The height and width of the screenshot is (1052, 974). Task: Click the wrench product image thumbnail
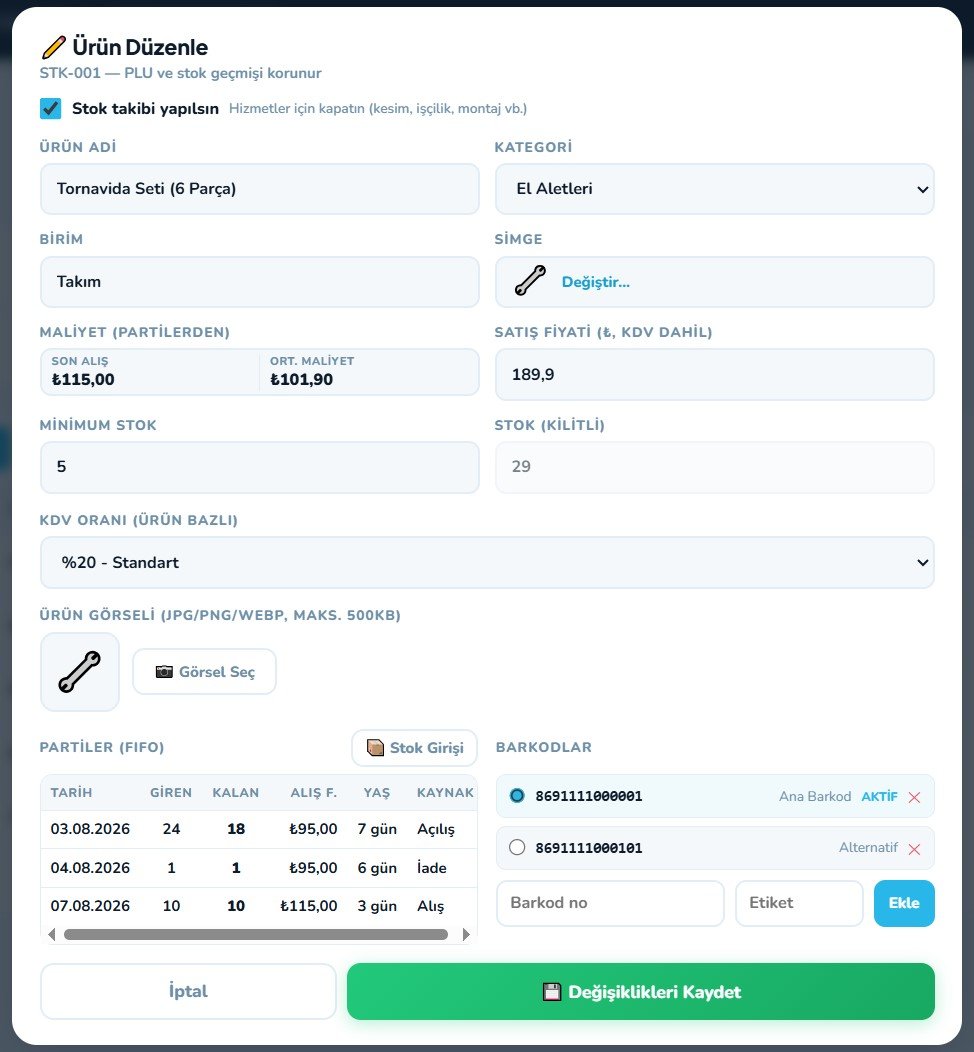tap(80, 672)
